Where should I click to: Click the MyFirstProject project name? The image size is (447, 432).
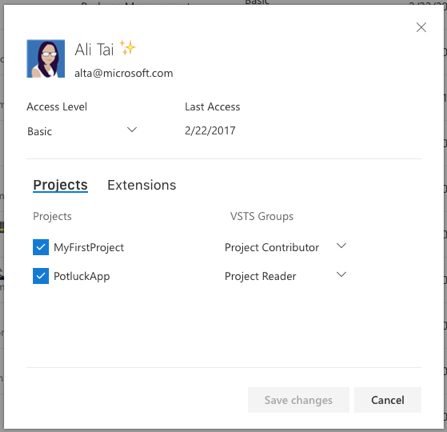89,248
